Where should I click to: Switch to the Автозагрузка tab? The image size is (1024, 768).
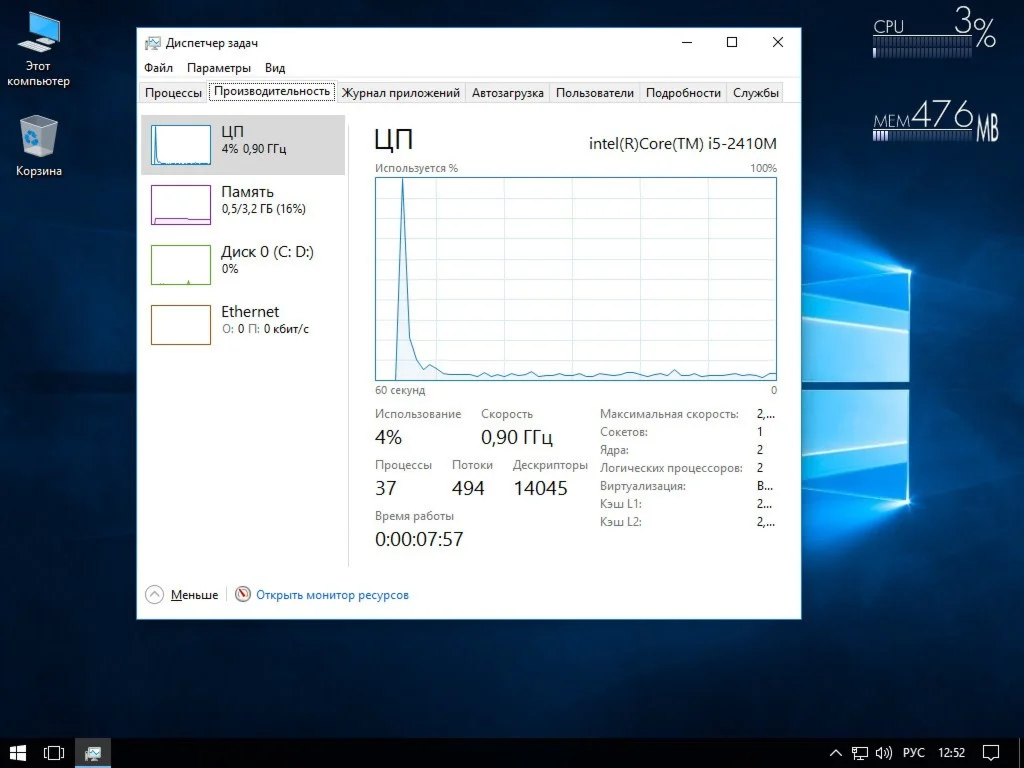pos(508,93)
